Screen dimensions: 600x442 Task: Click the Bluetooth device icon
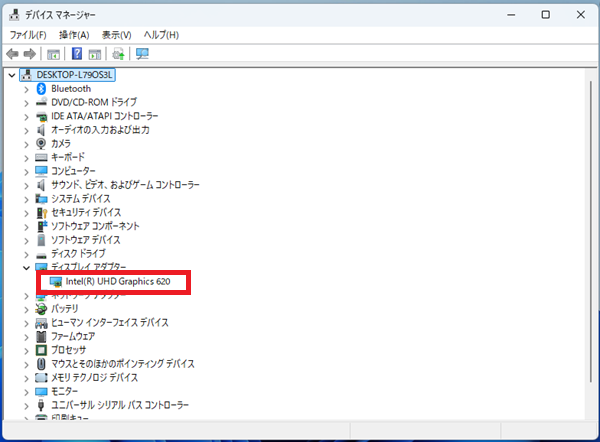pos(41,89)
